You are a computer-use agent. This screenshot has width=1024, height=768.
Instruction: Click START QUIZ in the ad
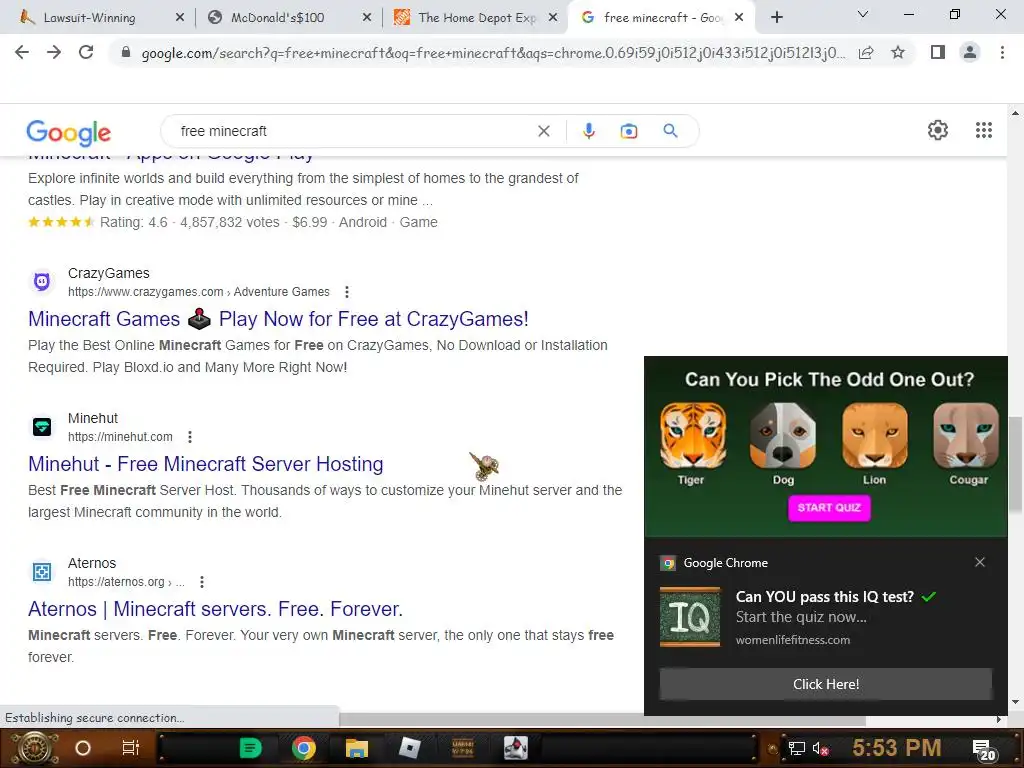[x=829, y=508]
